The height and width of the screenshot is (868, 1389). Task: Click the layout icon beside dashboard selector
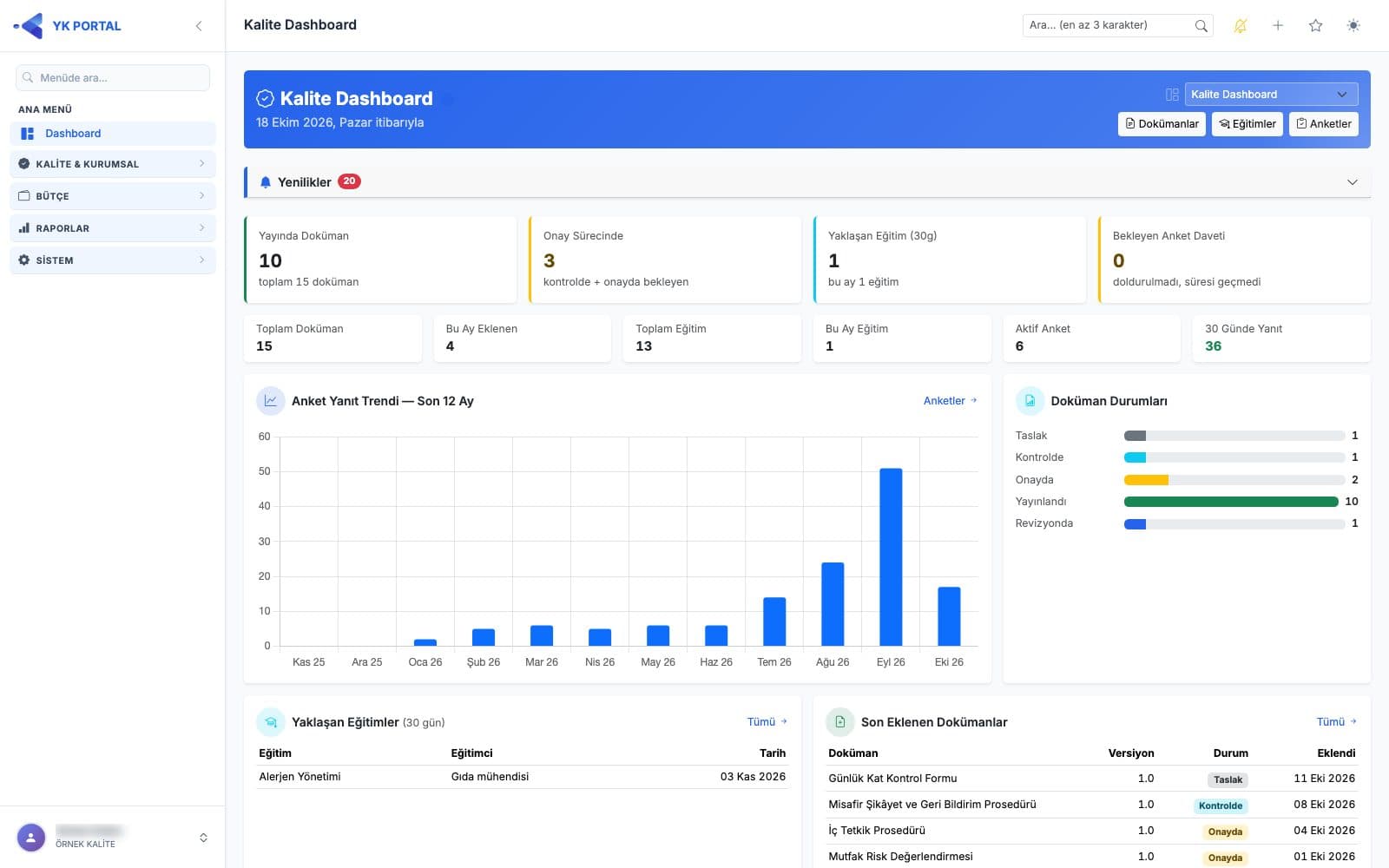tap(1172, 95)
